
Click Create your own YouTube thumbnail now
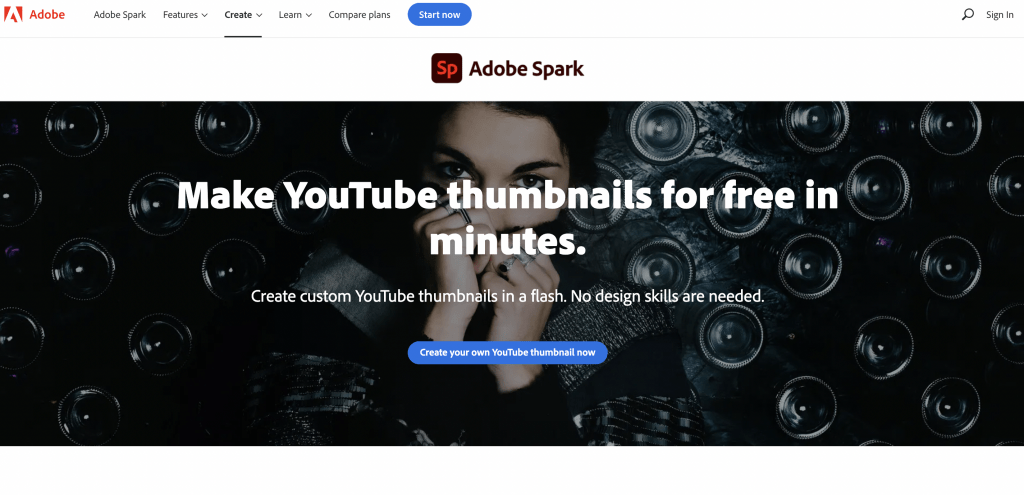point(507,353)
